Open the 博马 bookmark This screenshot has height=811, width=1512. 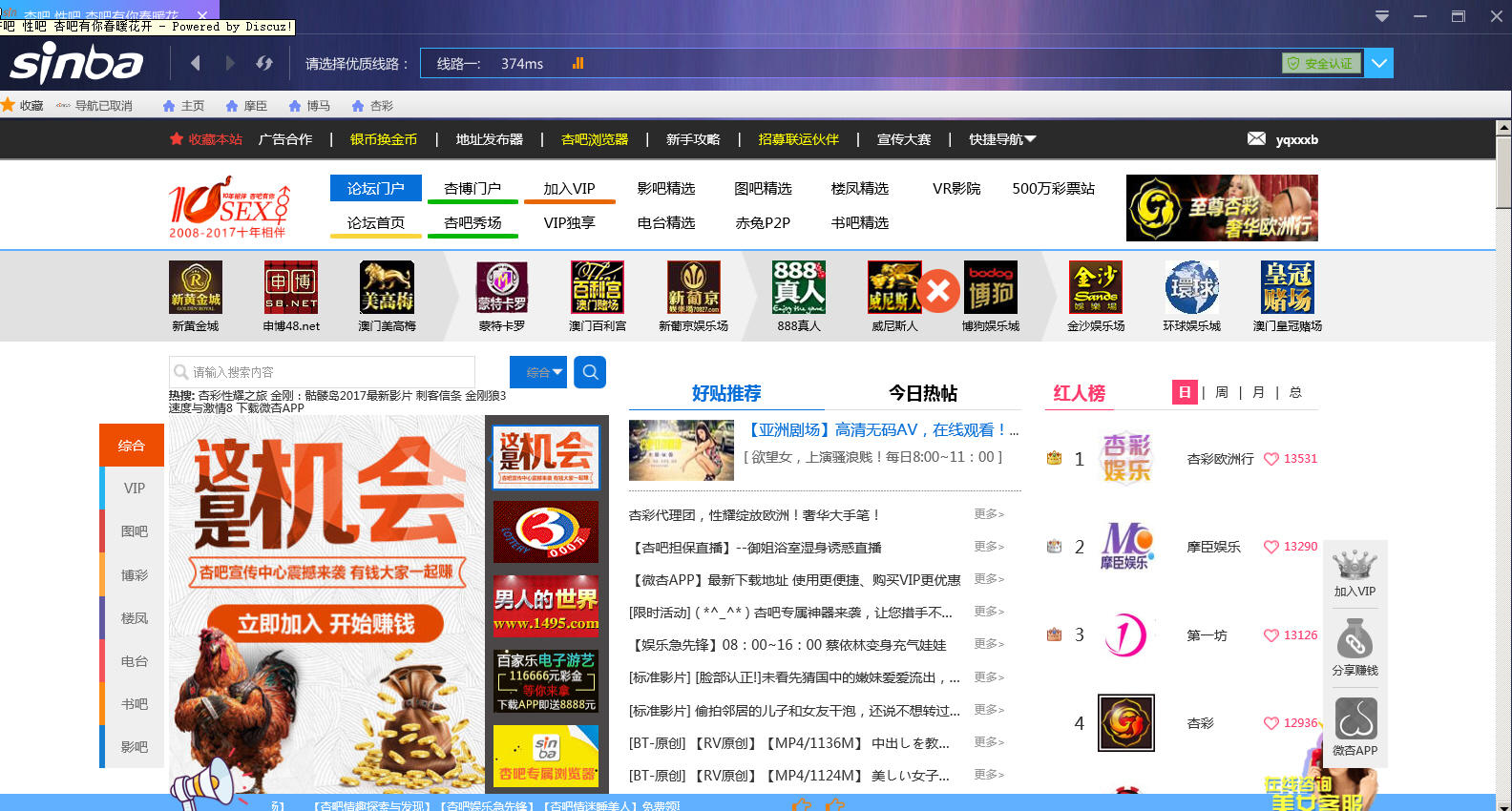309,106
